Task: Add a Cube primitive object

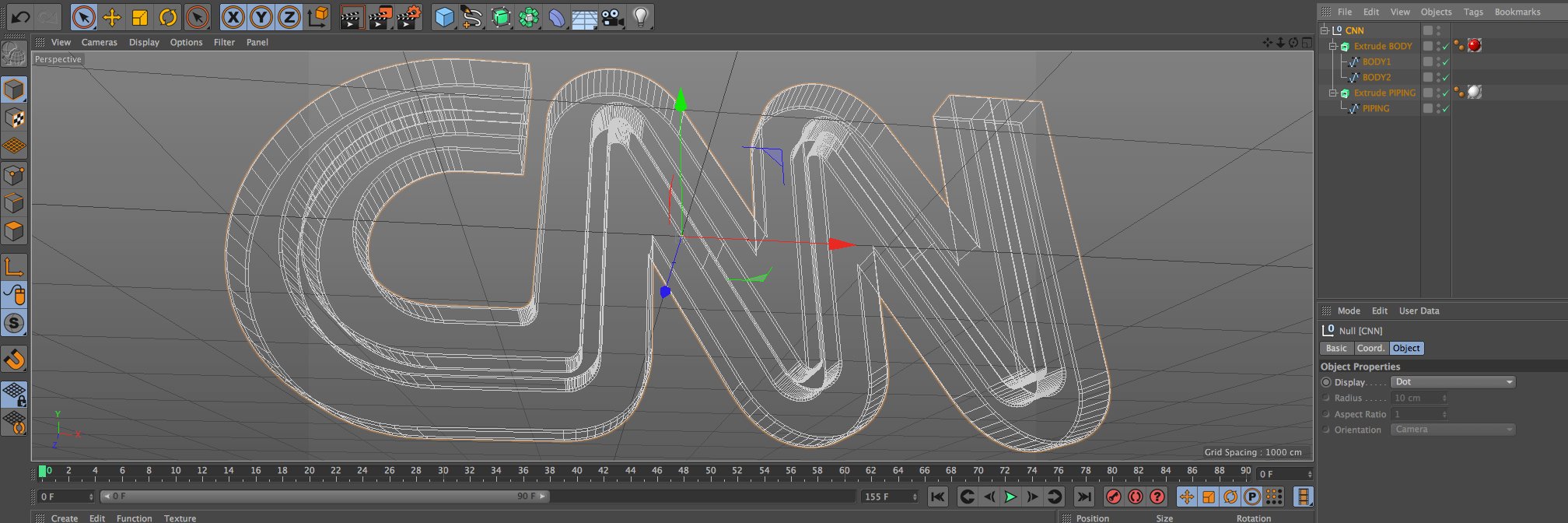Action: tap(444, 17)
